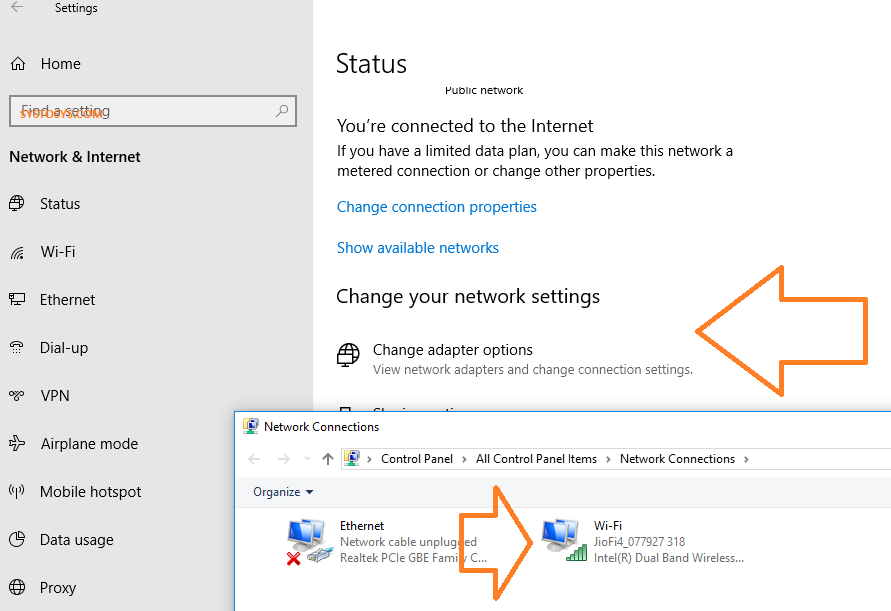891x611 pixels.
Task: Open the Organize dropdown menu
Action: pyautogui.click(x=283, y=492)
